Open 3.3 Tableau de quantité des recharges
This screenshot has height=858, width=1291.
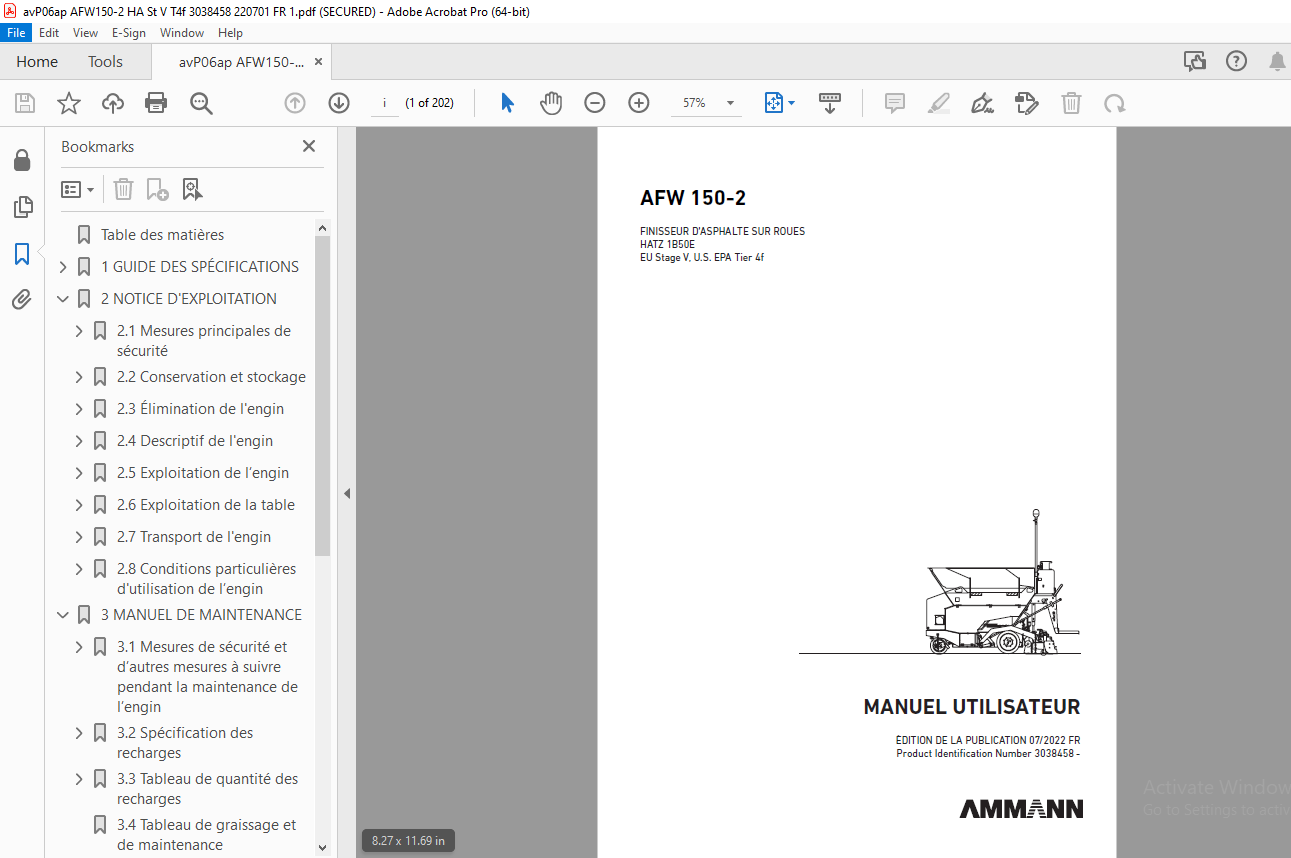(208, 789)
